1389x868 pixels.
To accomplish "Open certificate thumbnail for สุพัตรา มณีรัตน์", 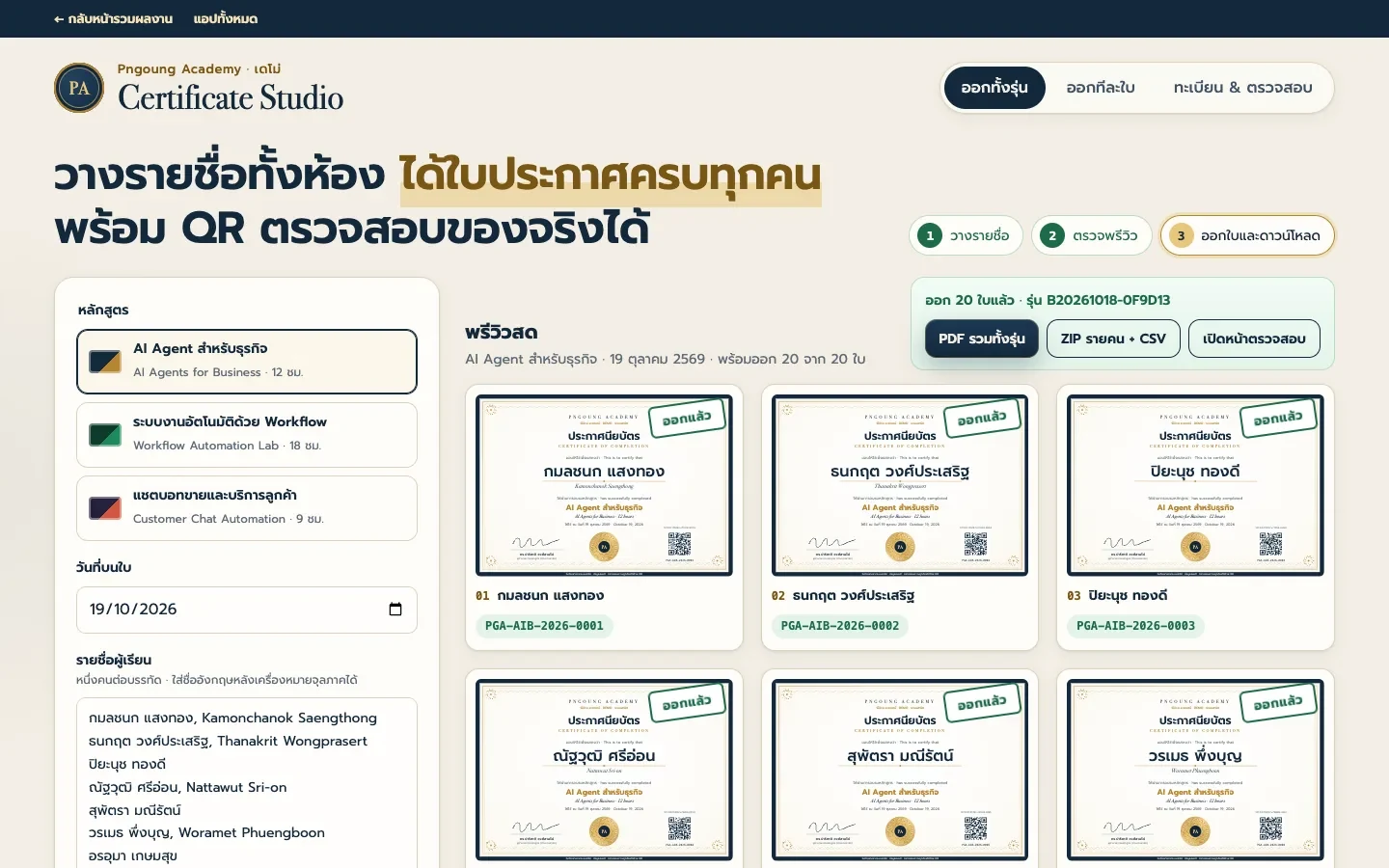I will coord(900,770).
